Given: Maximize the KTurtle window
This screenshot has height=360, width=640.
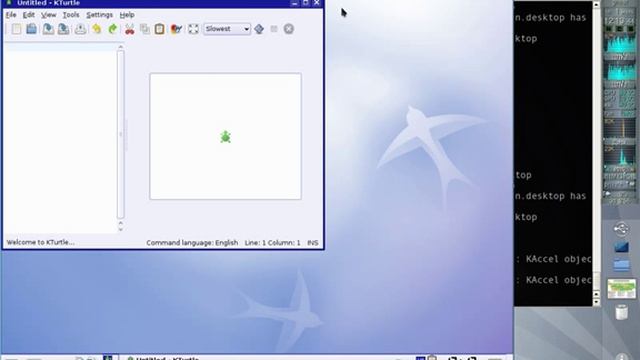Looking at the screenshot, I should click(x=306, y=3).
